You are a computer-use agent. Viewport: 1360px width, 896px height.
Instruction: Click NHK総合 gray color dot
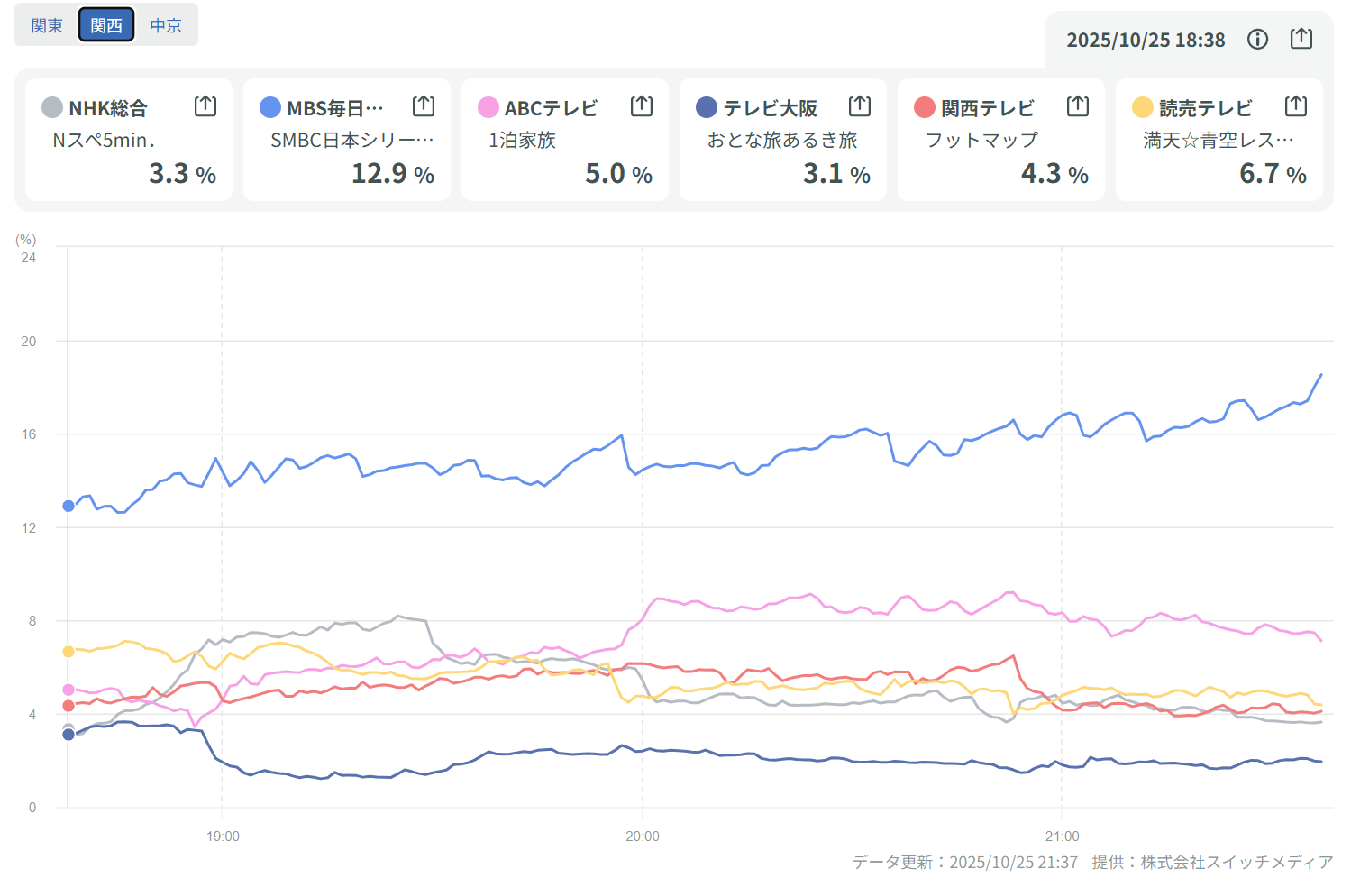[52, 108]
